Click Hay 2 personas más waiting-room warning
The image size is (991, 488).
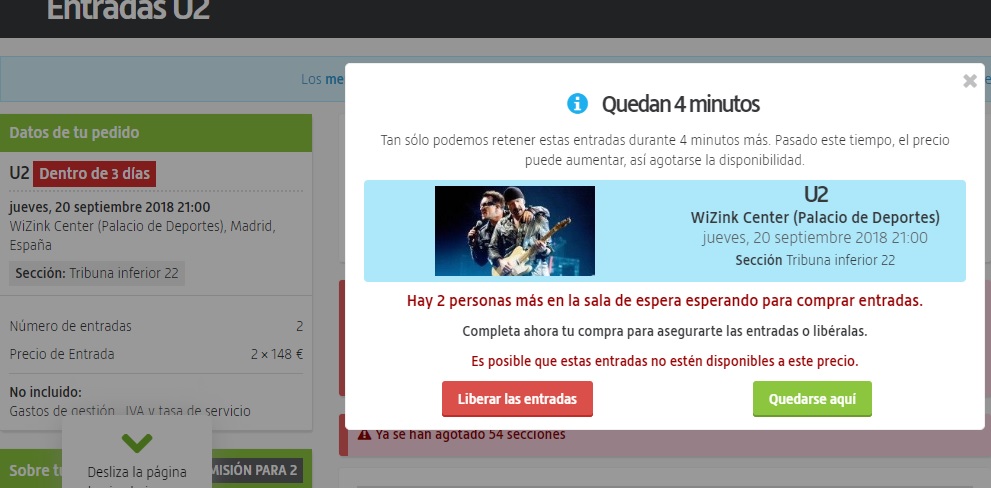[x=664, y=300]
